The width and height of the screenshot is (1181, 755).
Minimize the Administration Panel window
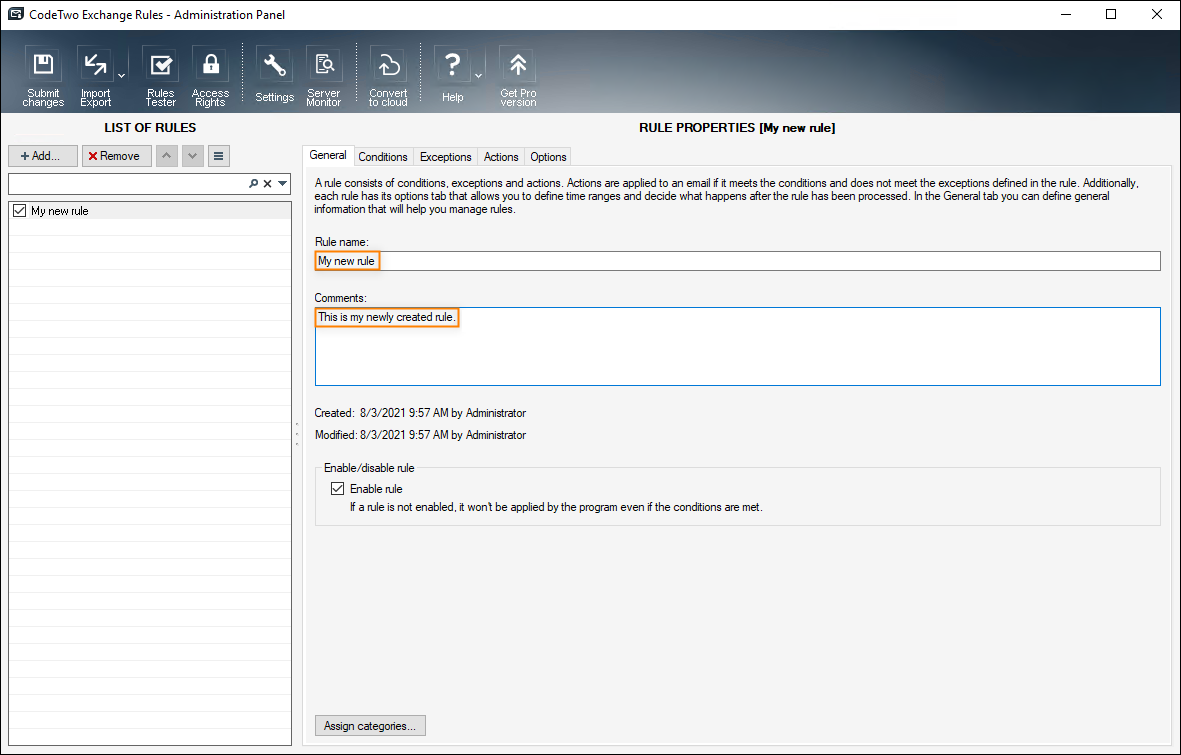pos(1066,14)
